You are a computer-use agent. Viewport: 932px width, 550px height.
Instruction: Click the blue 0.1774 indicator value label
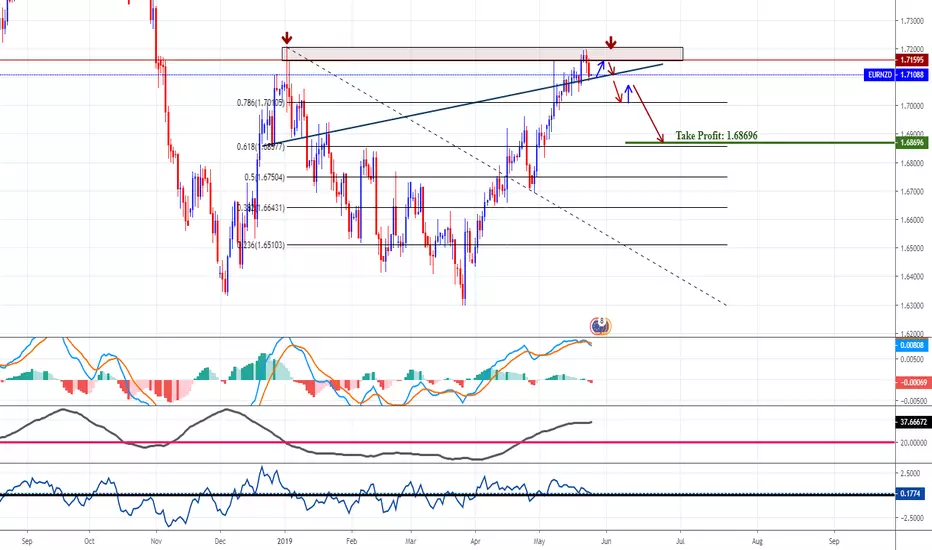910,494
